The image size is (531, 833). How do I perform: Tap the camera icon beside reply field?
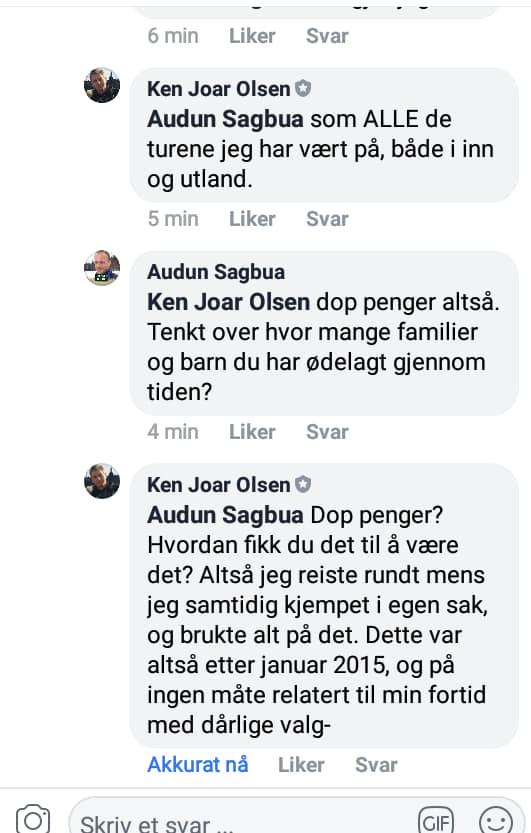coord(33,819)
